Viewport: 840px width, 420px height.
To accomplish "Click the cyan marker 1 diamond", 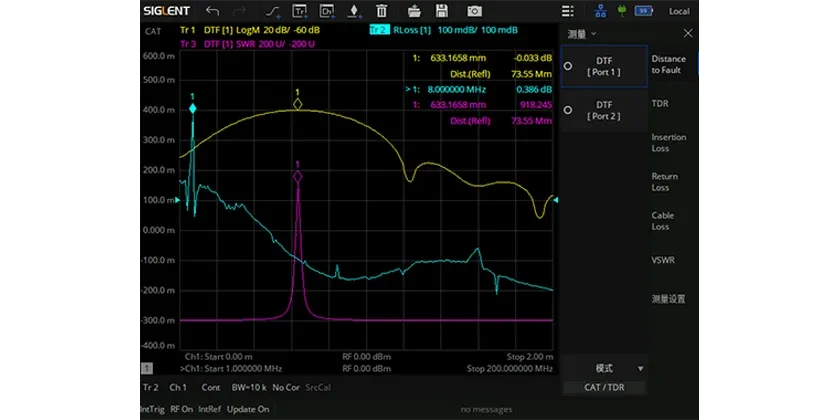I will pyautogui.click(x=192, y=109).
